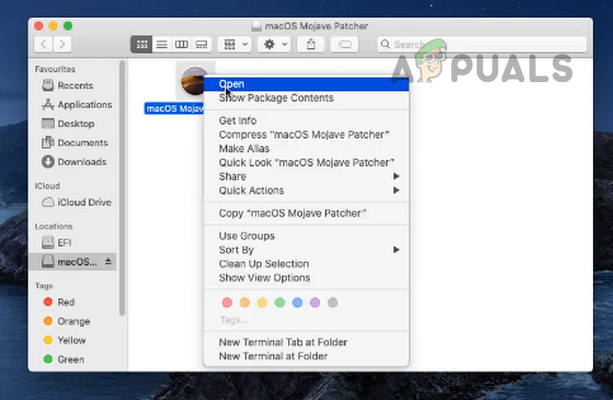Minimize the Finder window with the yellow button
The width and height of the screenshot is (613, 400).
click(x=53, y=26)
